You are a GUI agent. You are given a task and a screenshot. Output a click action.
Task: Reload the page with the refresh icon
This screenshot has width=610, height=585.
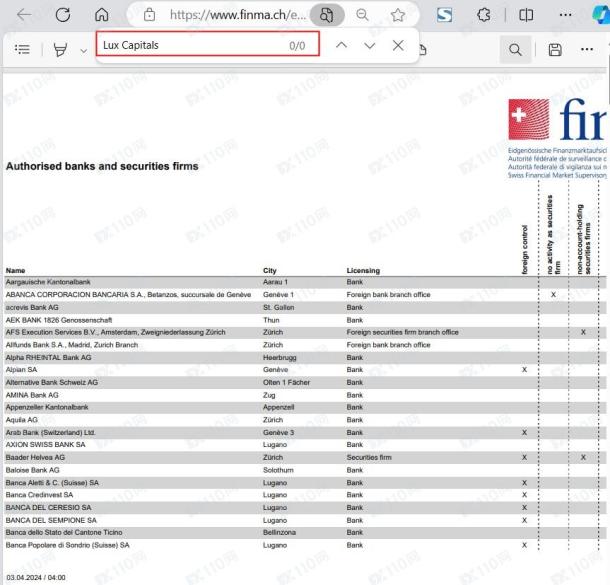(63, 15)
